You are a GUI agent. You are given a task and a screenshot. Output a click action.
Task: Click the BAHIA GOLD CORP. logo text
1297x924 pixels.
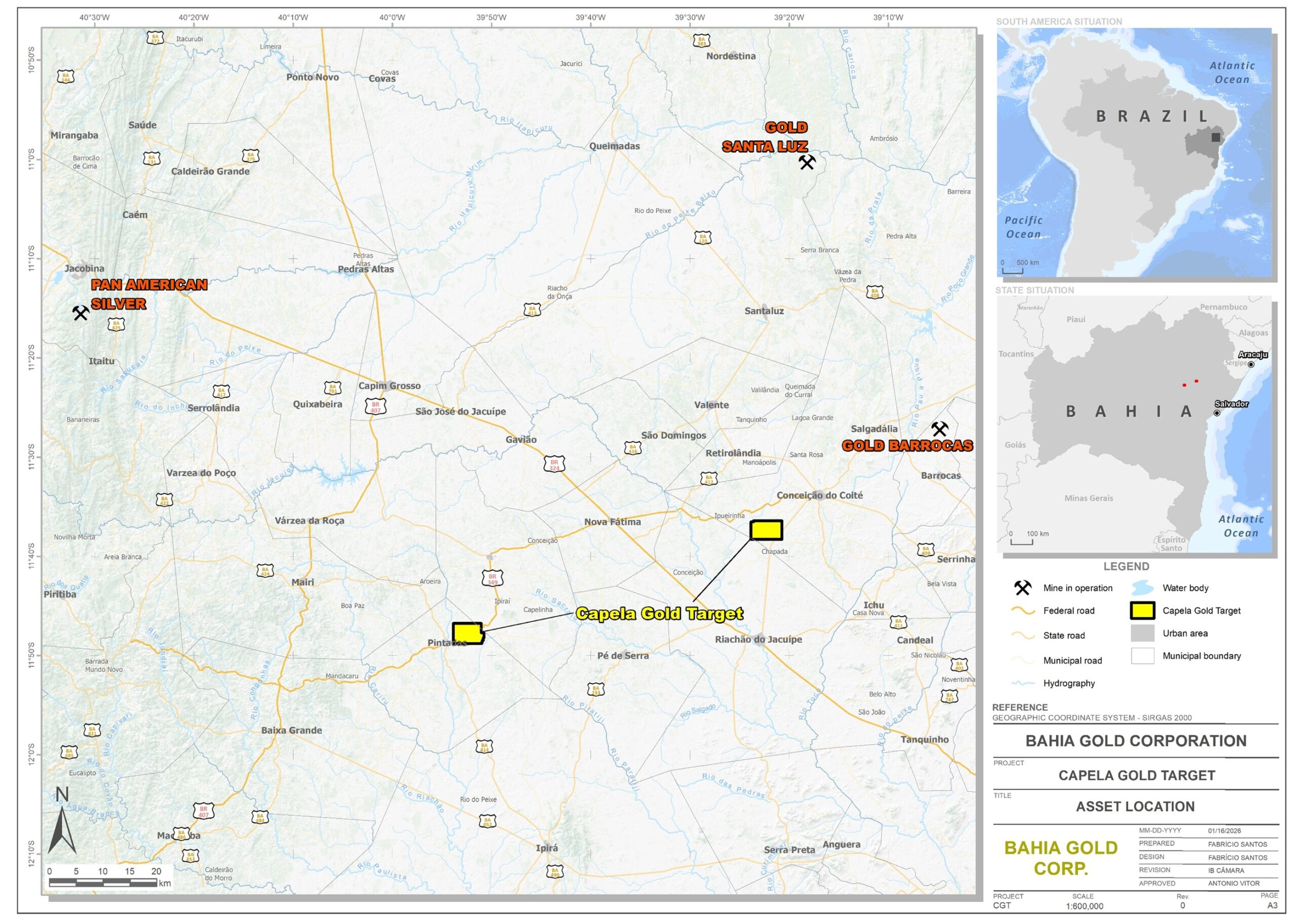point(1061,858)
